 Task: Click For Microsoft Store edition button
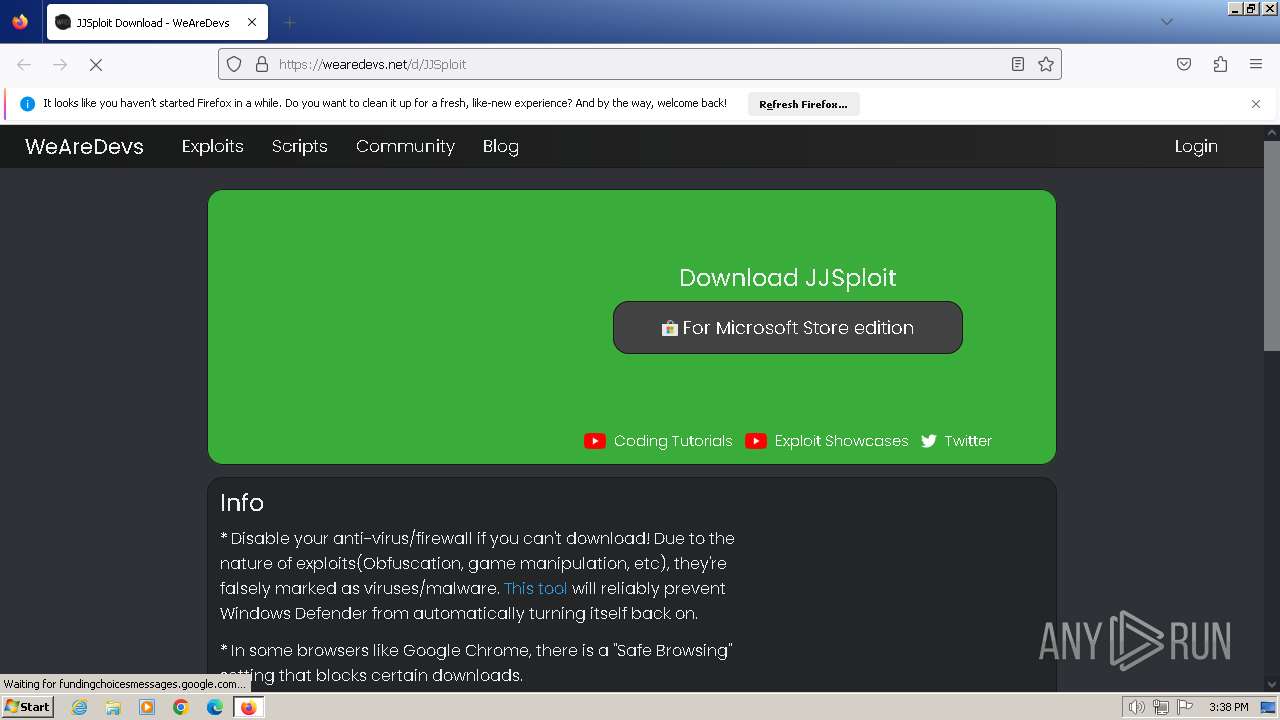coord(788,327)
